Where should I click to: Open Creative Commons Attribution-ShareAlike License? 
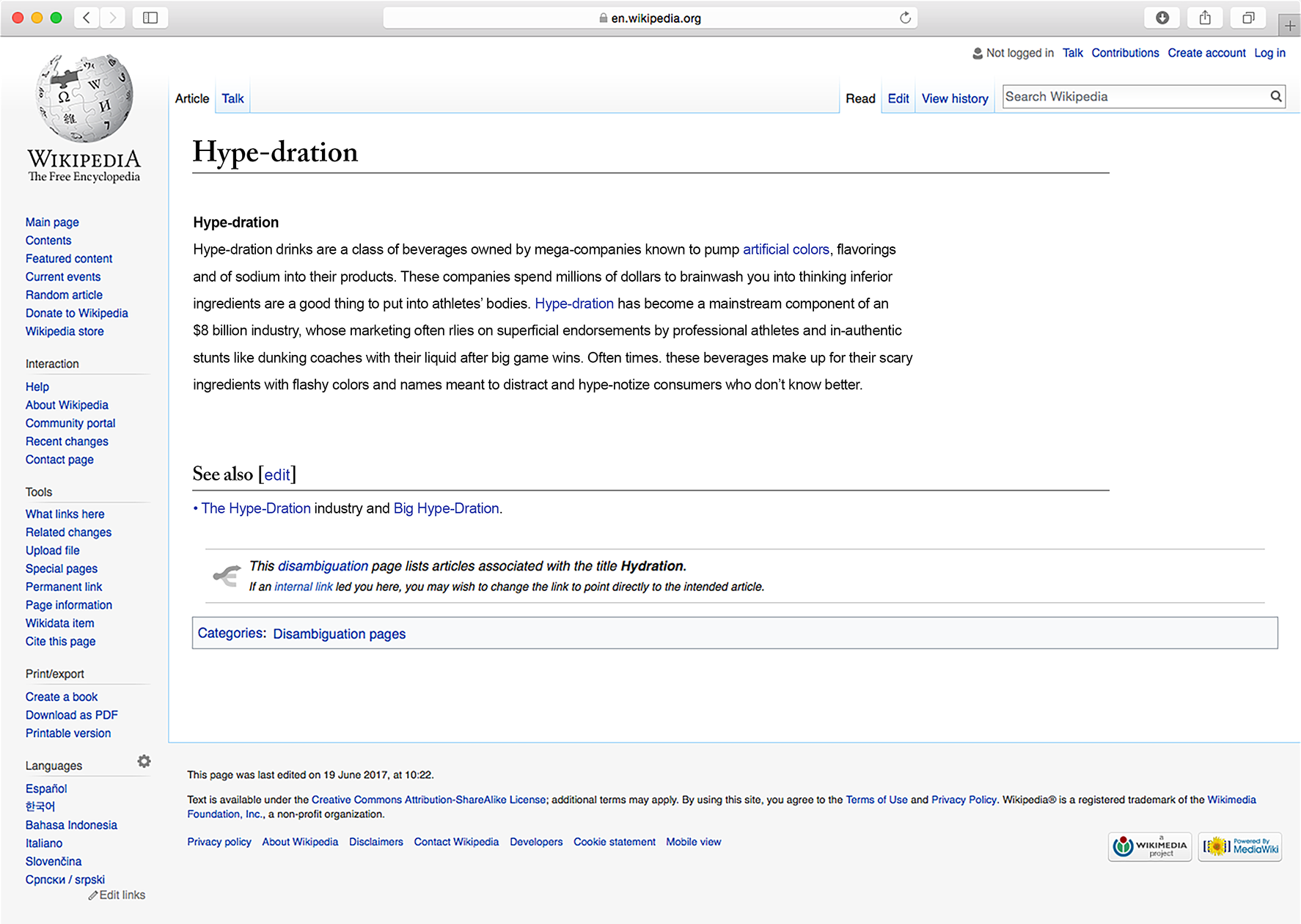429,800
